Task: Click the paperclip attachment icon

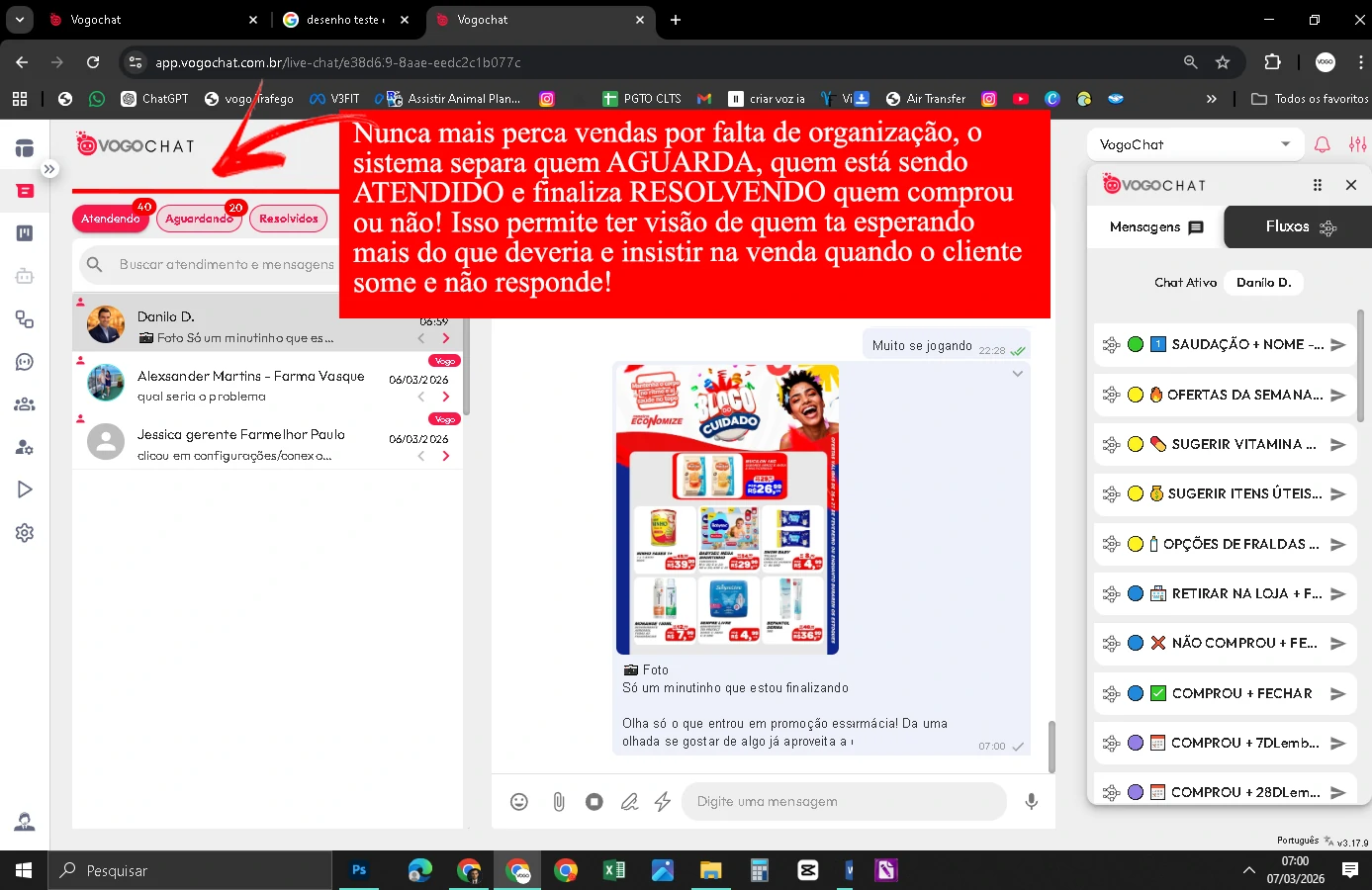Action: coord(559,802)
